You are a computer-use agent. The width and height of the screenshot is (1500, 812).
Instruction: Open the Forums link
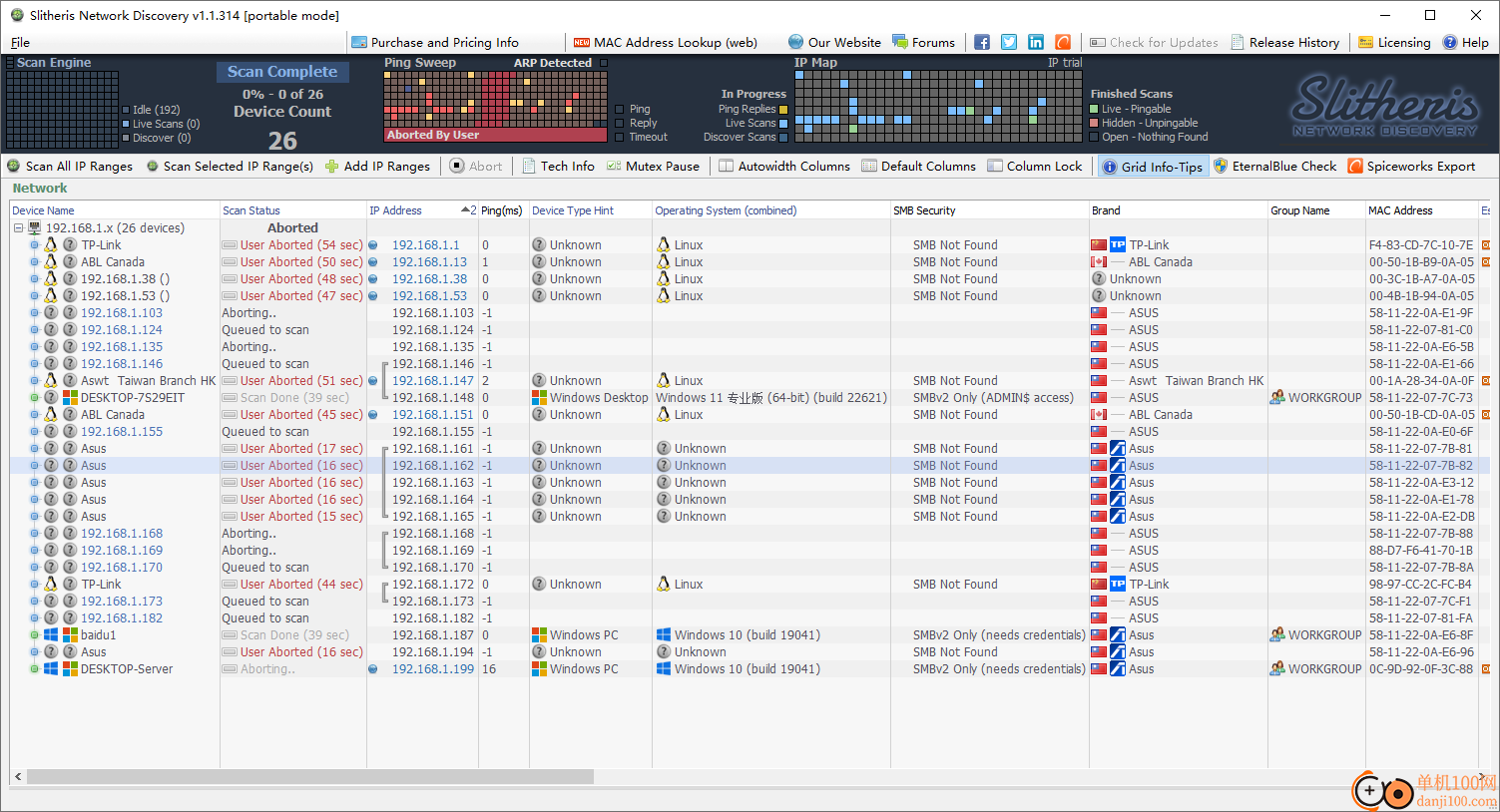[x=923, y=43]
